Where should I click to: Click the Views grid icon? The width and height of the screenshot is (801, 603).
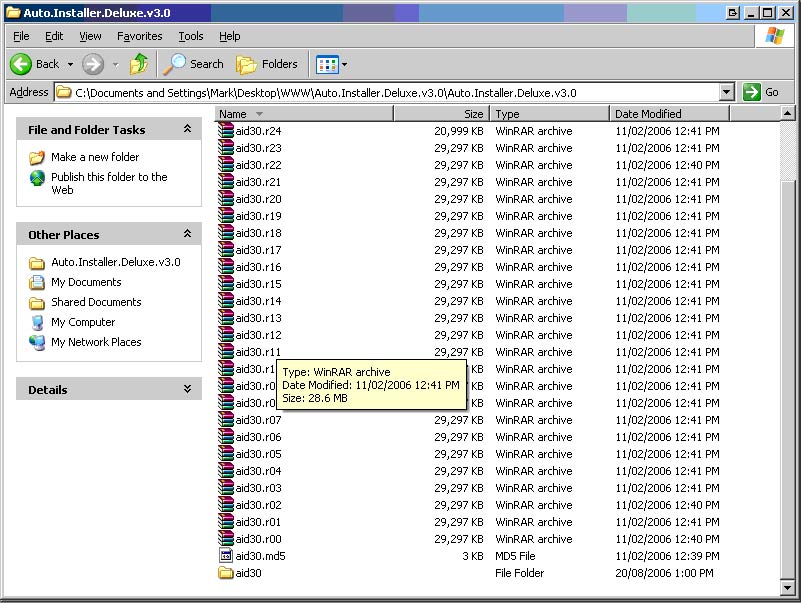[327, 65]
